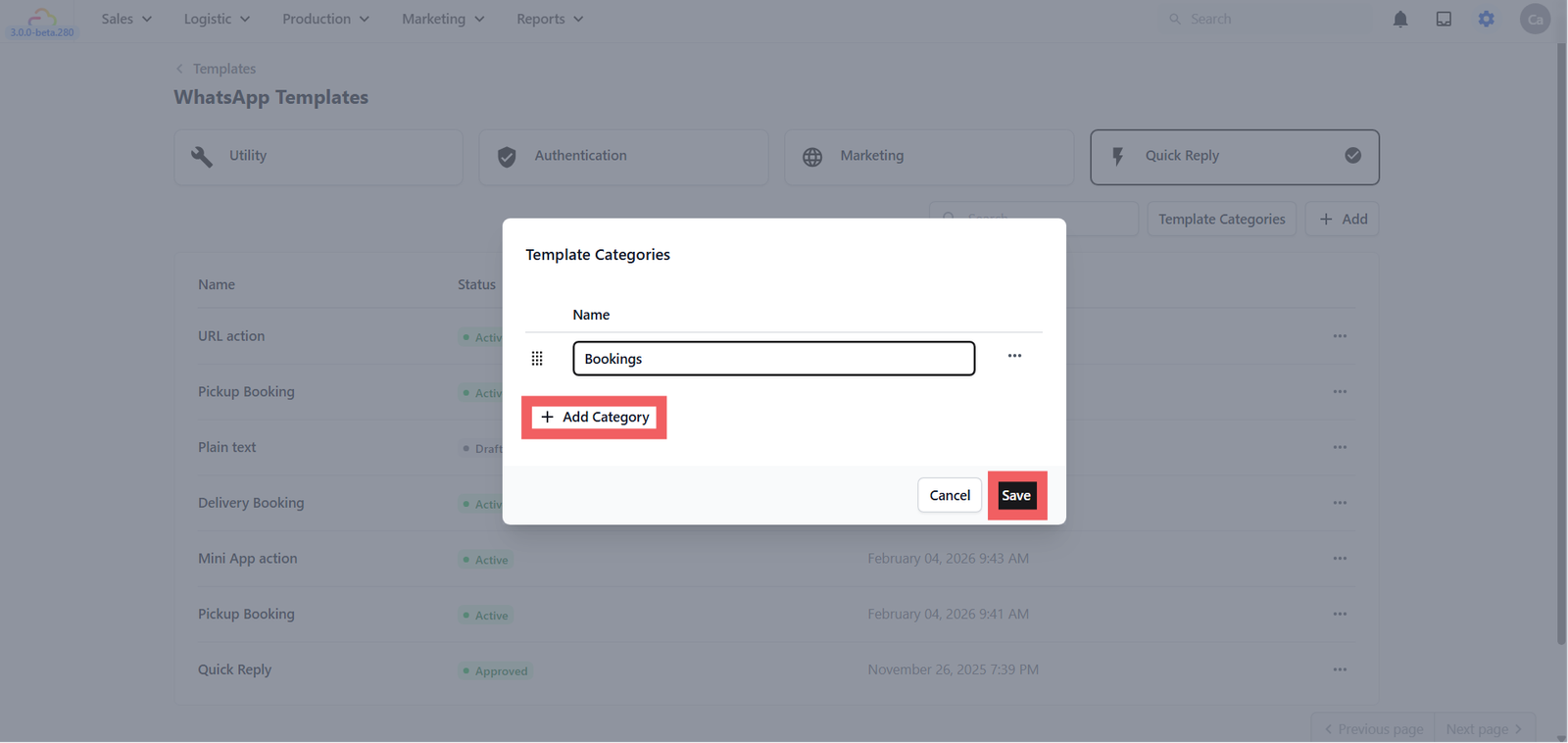This screenshot has width=1568, height=743.
Task: Save the template categories
Action: coord(1016,495)
